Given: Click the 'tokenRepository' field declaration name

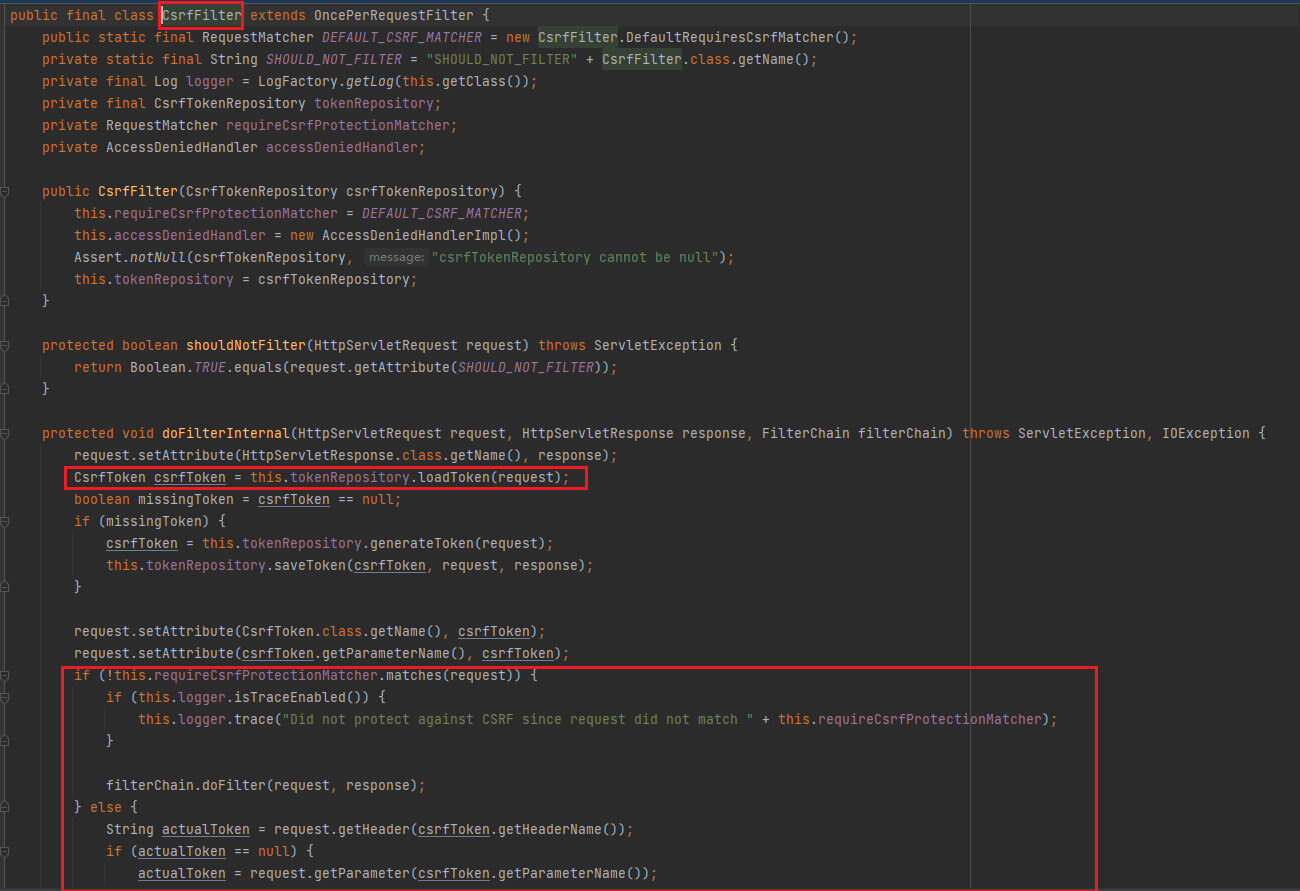Looking at the screenshot, I should click(374, 103).
